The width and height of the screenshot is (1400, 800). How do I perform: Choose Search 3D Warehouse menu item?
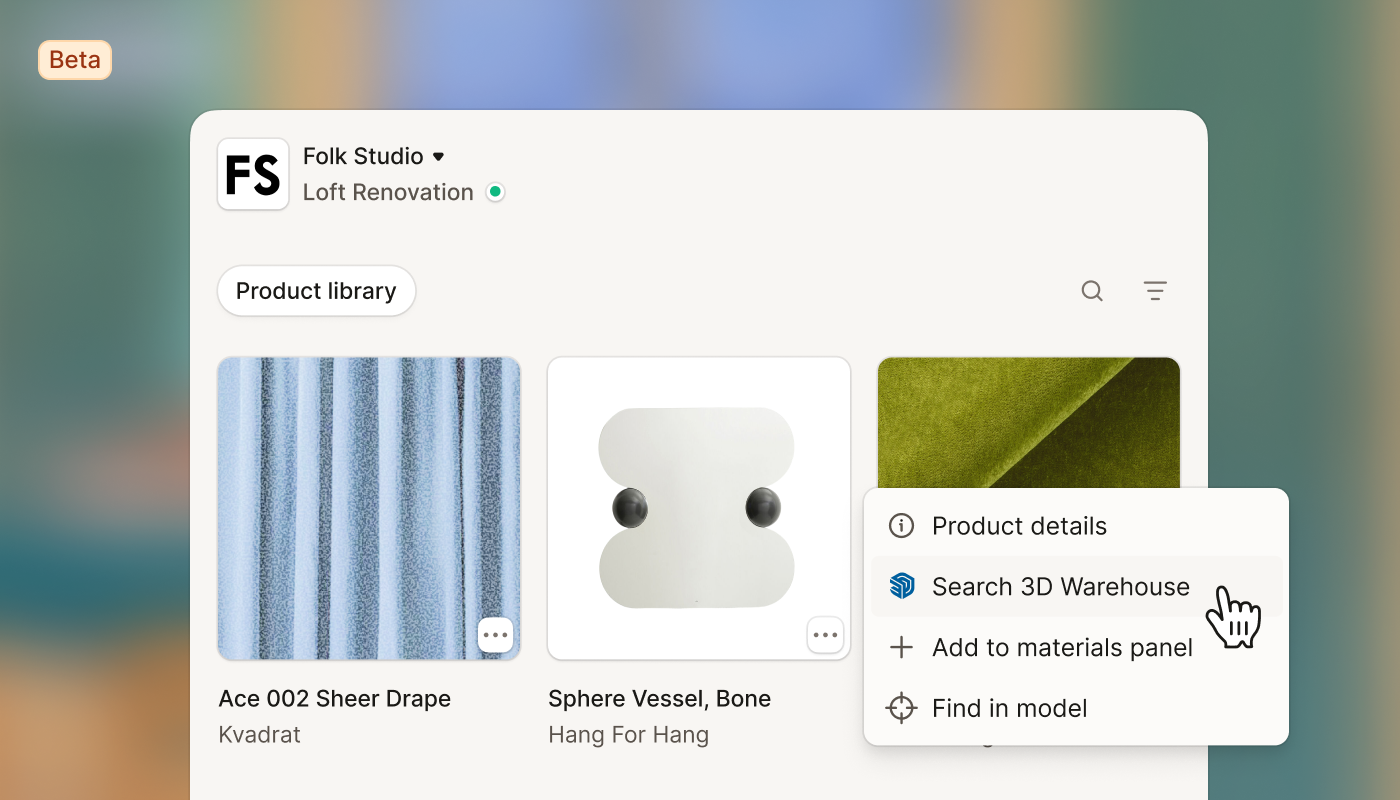point(1076,586)
